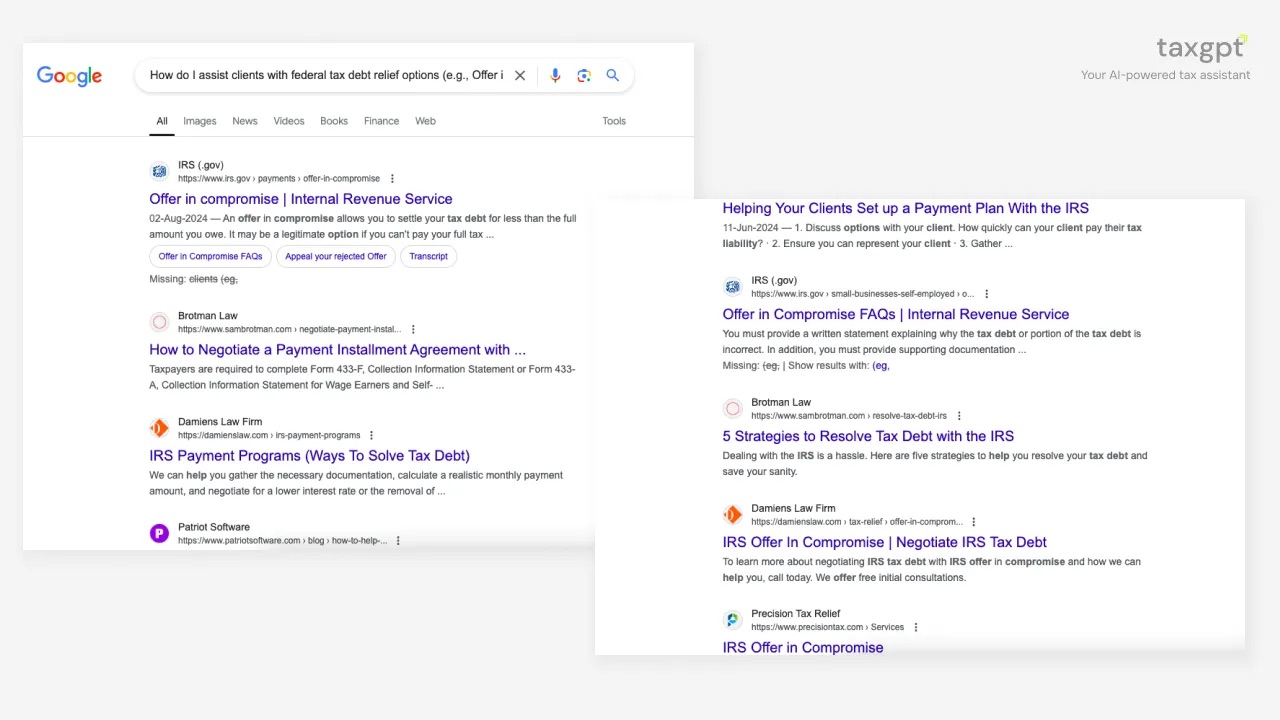Switch to the Web tab
Image resolution: width=1280 pixels, height=720 pixels.
click(x=425, y=121)
